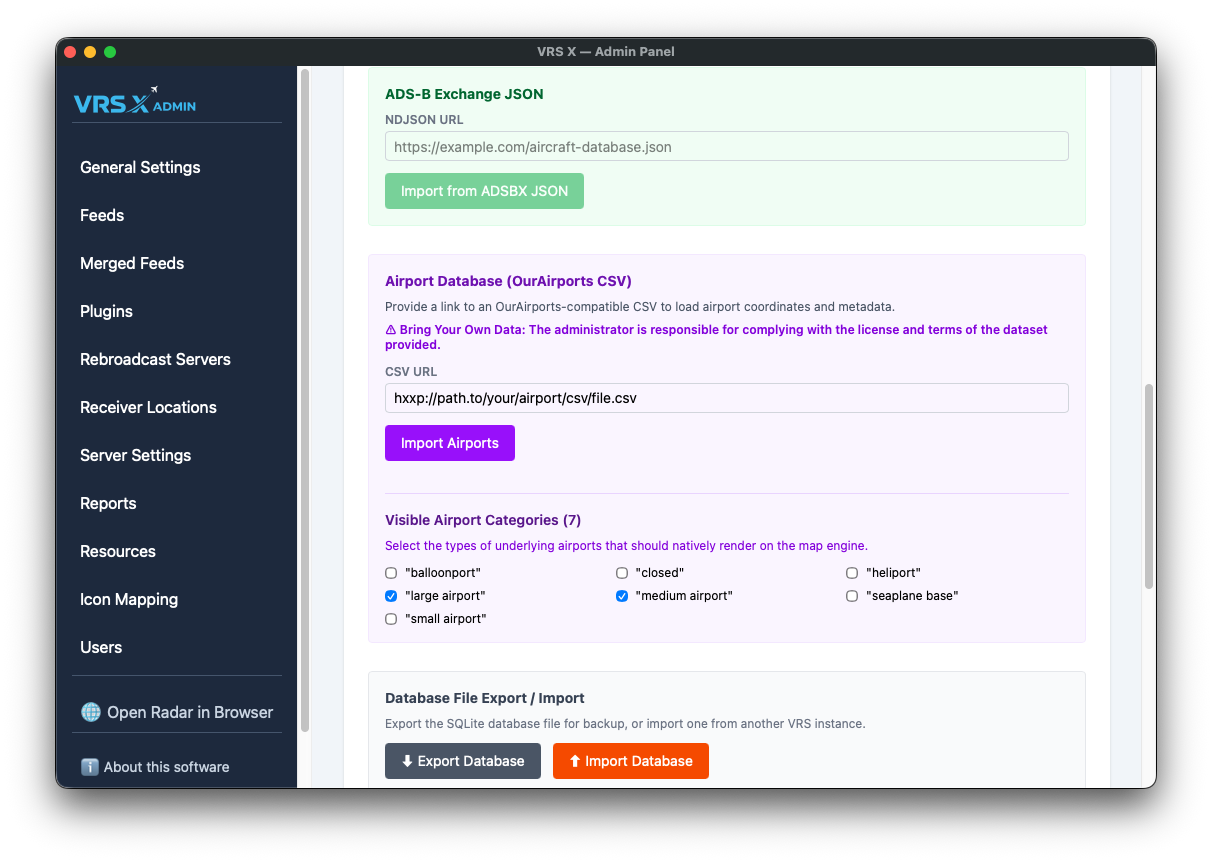Click the info icon beside About this software
The height and width of the screenshot is (862, 1212).
(90, 767)
